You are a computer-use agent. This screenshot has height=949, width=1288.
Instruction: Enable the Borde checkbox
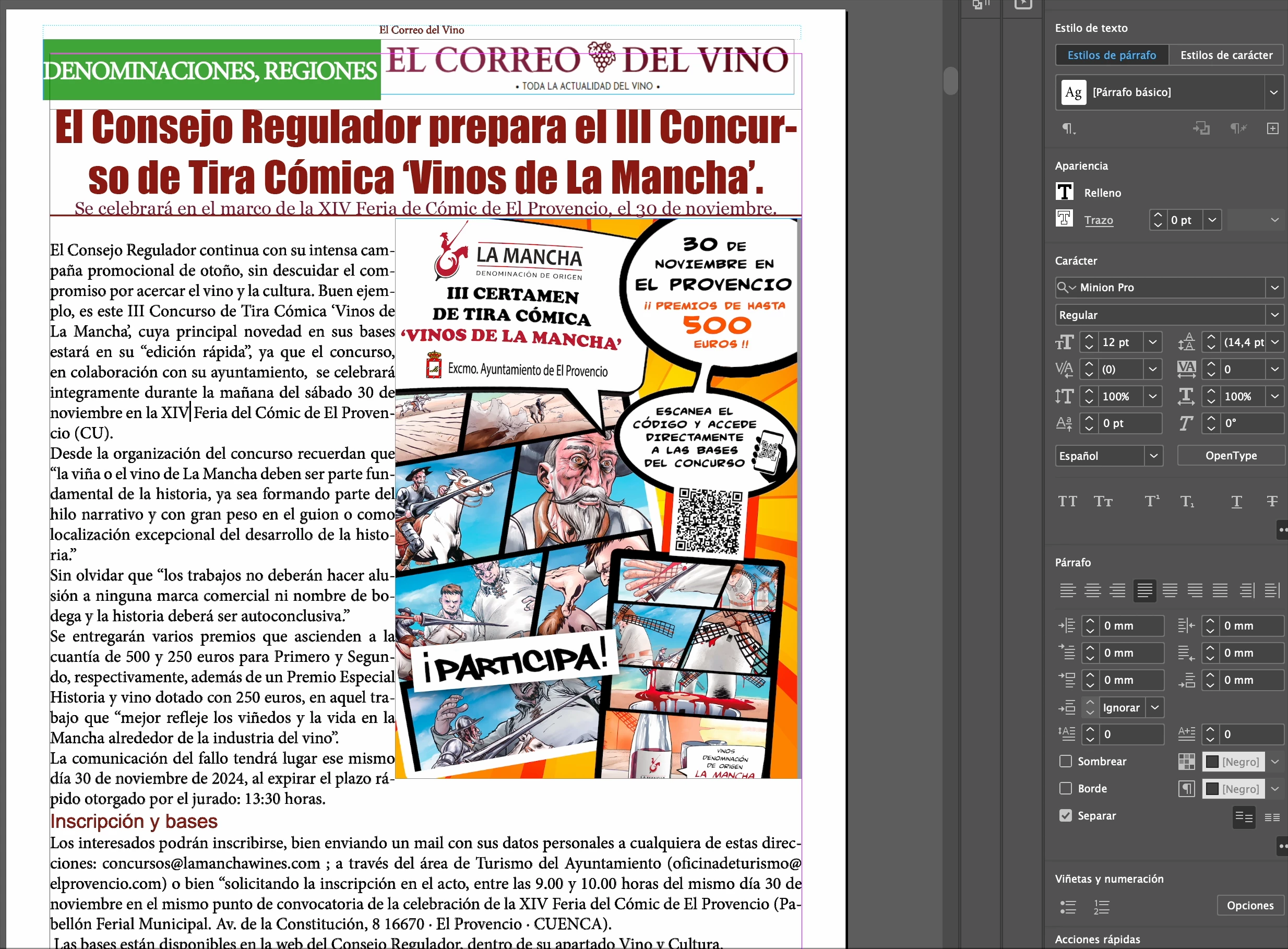[1065, 788]
